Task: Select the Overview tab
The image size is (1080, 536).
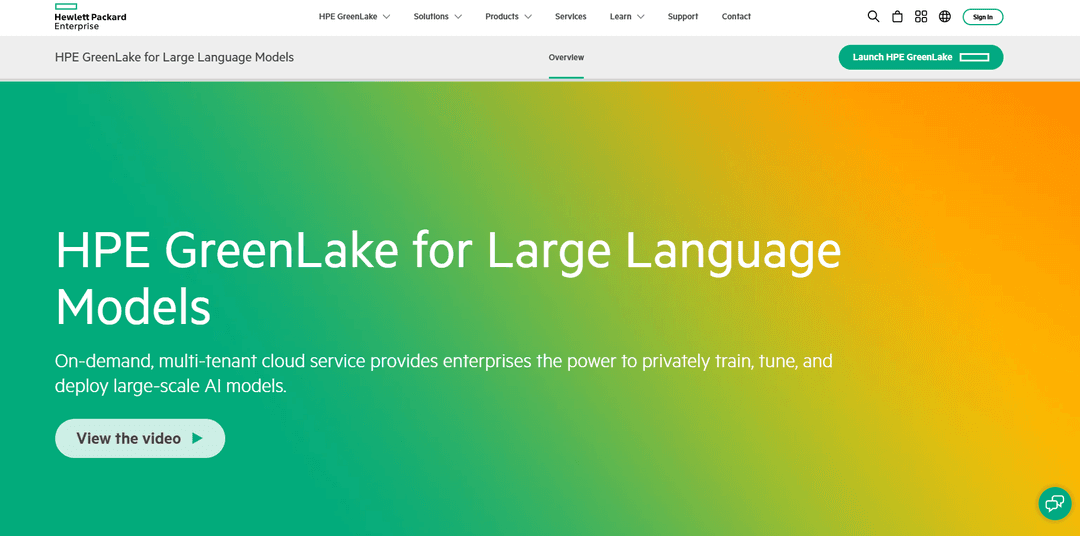Action: (x=566, y=57)
